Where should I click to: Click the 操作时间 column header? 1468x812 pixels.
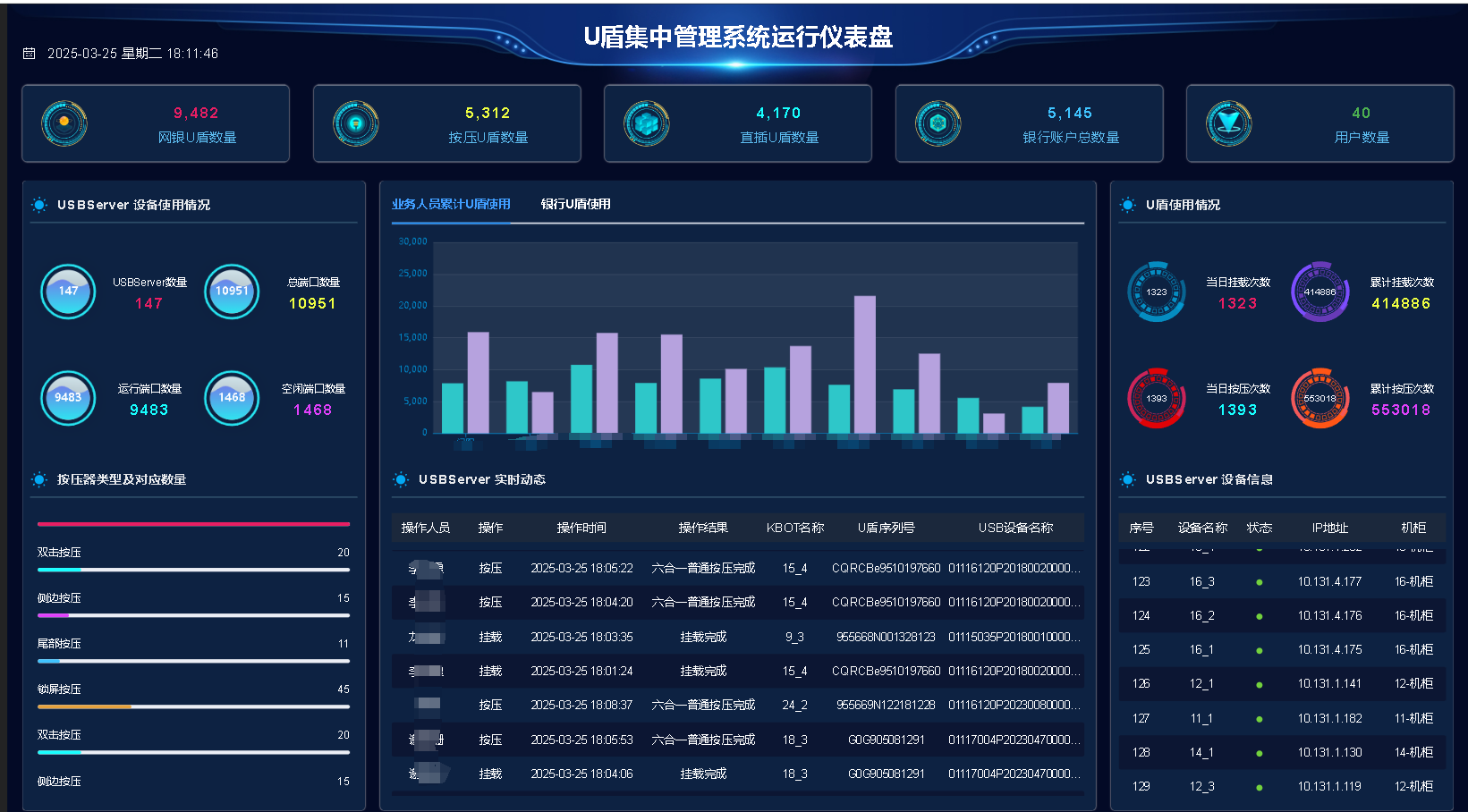pos(581,528)
